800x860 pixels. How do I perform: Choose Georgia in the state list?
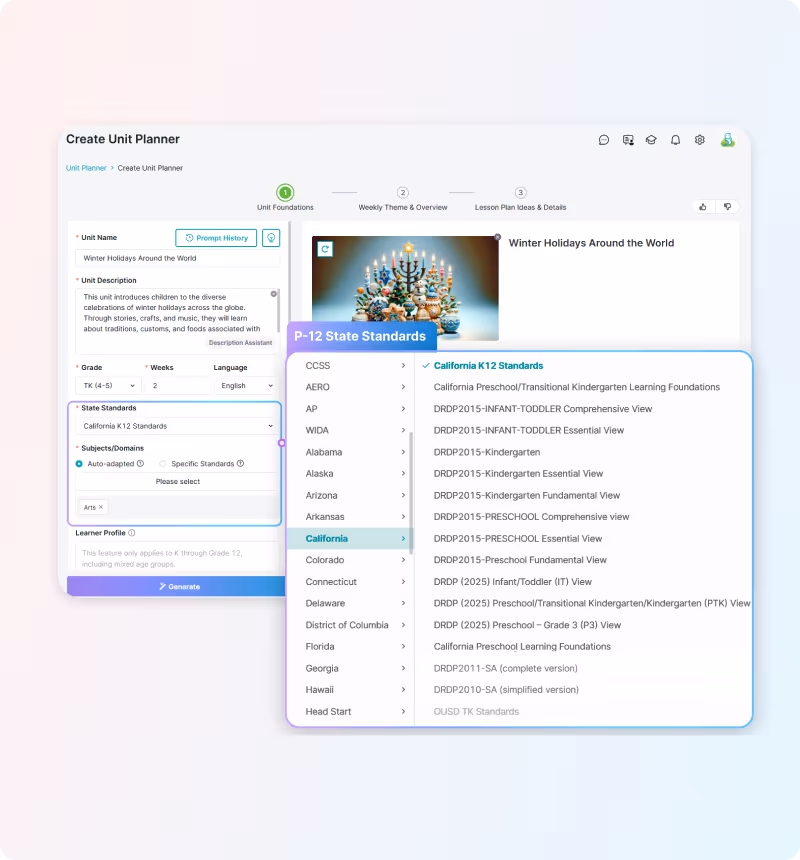pyautogui.click(x=351, y=669)
